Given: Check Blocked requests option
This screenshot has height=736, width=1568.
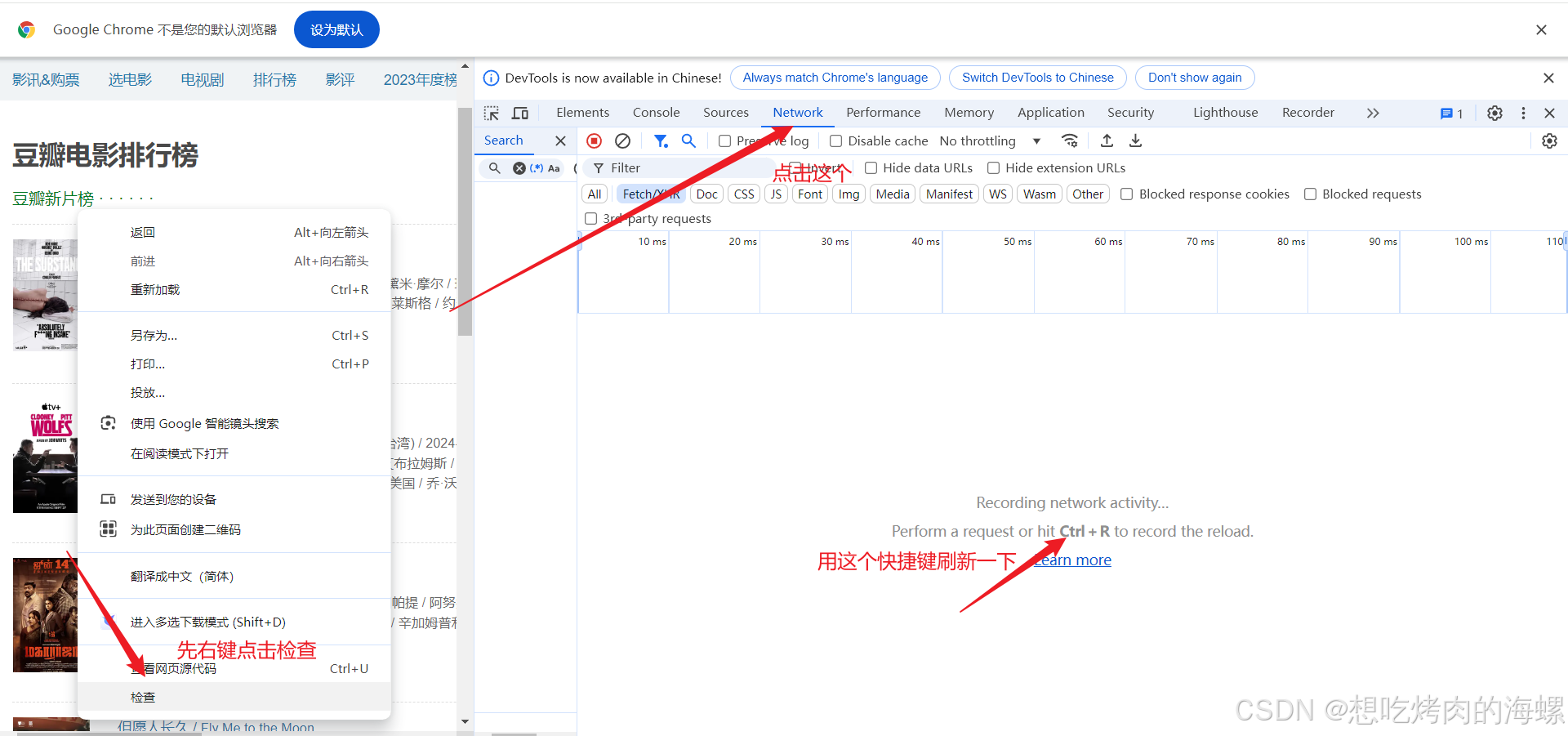Looking at the screenshot, I should tap(1311, 194).
